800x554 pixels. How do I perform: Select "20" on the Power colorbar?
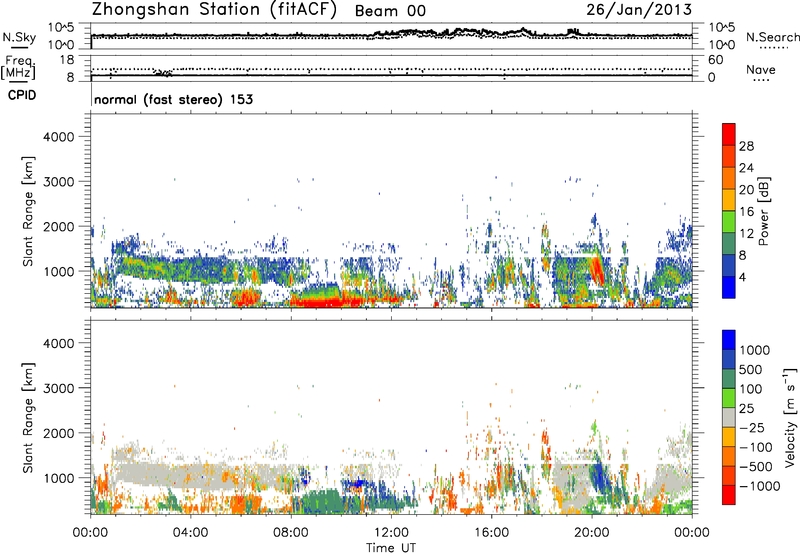(x=746, y=190)
